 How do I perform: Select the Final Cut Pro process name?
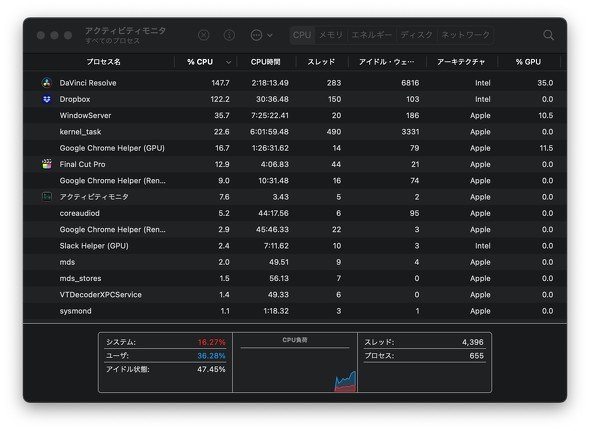[x=82, y=164]
